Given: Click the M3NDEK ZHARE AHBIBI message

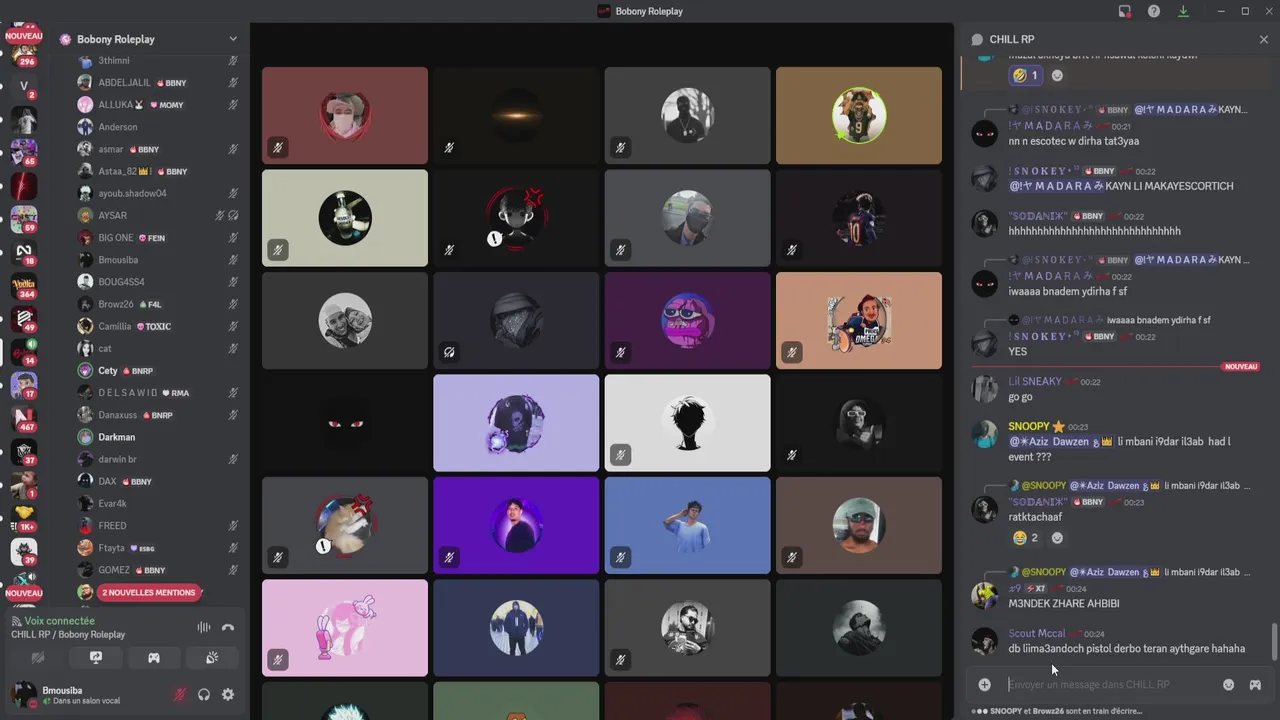Looking at the screenshot, I should 1064,604.
